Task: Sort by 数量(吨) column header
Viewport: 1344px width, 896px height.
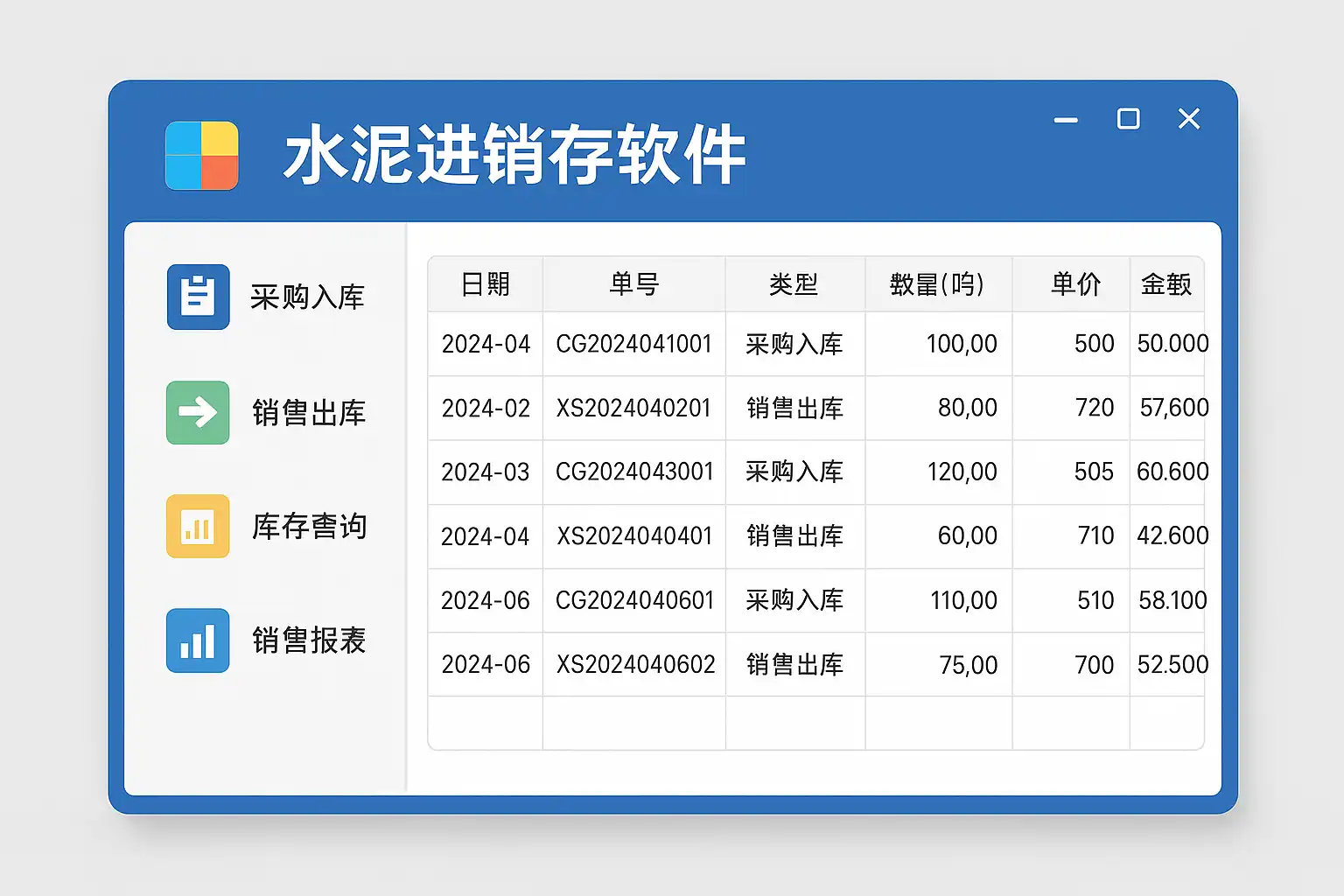Action: tap(937, 284)
